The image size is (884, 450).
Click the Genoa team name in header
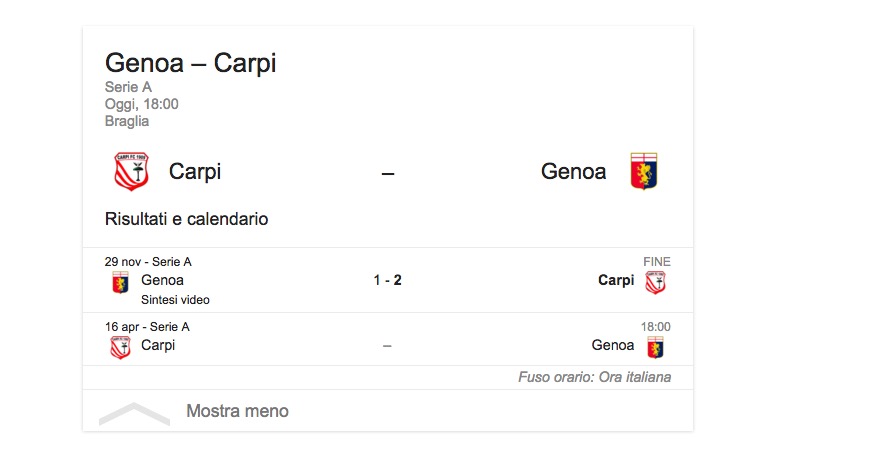tap(573, 171)
